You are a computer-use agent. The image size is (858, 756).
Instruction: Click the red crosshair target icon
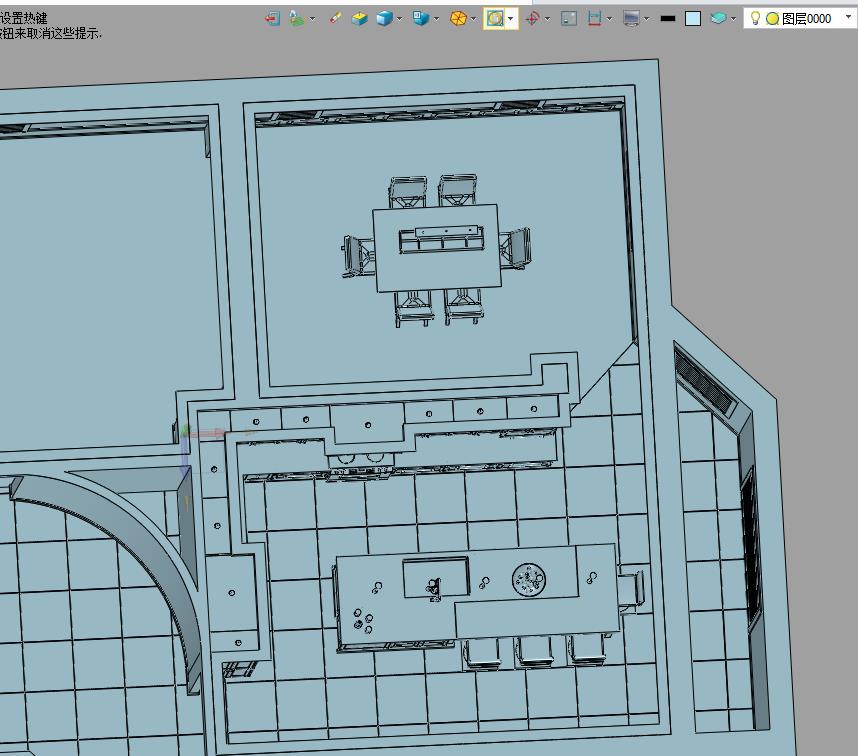click(x=532, y=19)
